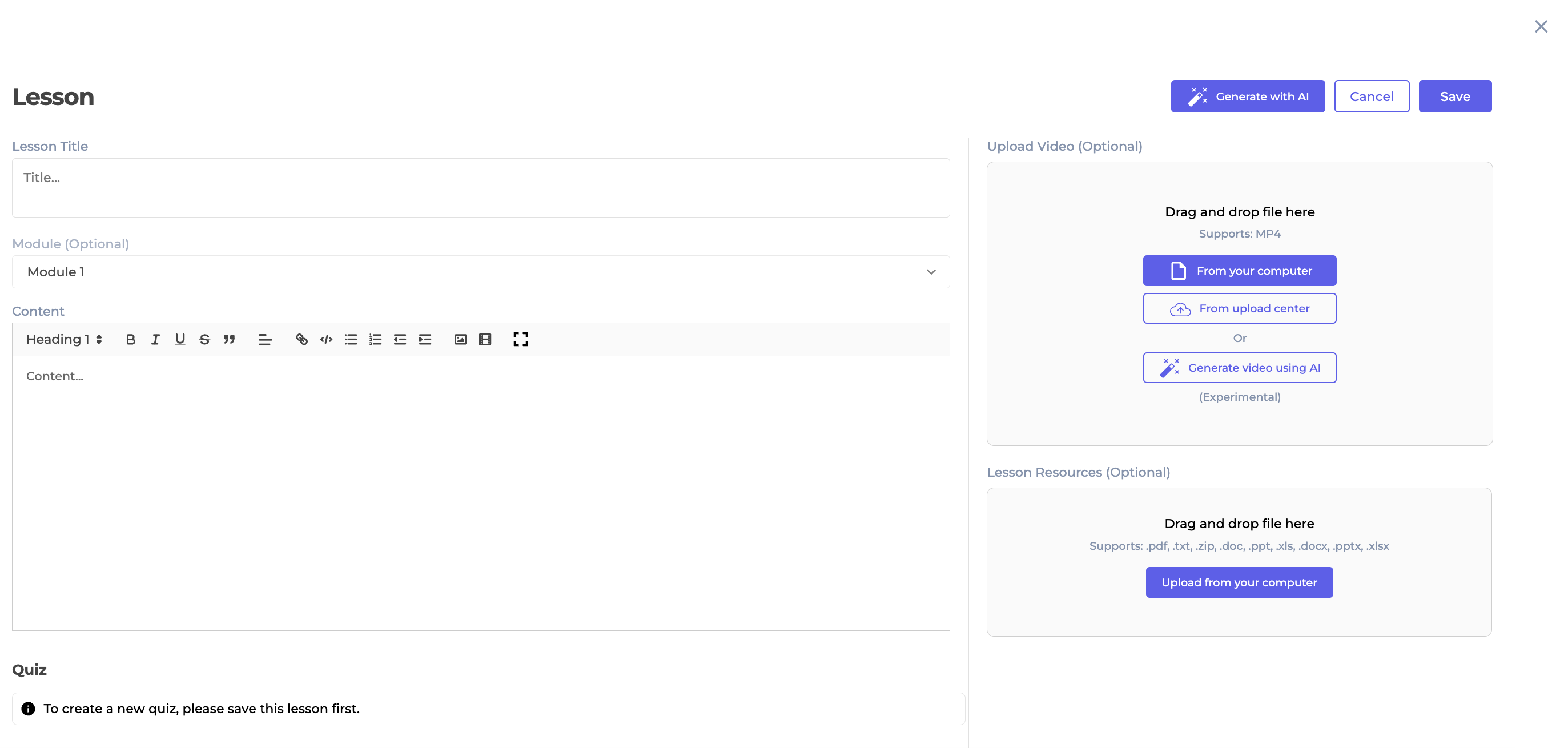
Task: Create a numbered list
Action: [375, 340]
